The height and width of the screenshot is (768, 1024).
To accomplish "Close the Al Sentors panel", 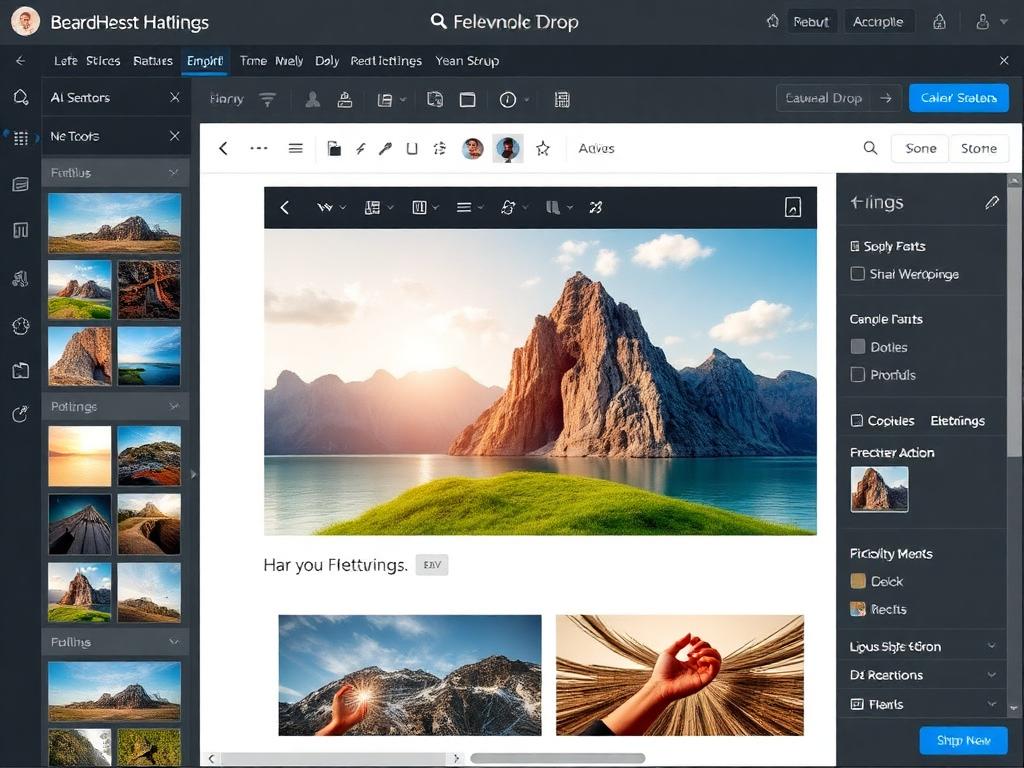I will 174,97.
